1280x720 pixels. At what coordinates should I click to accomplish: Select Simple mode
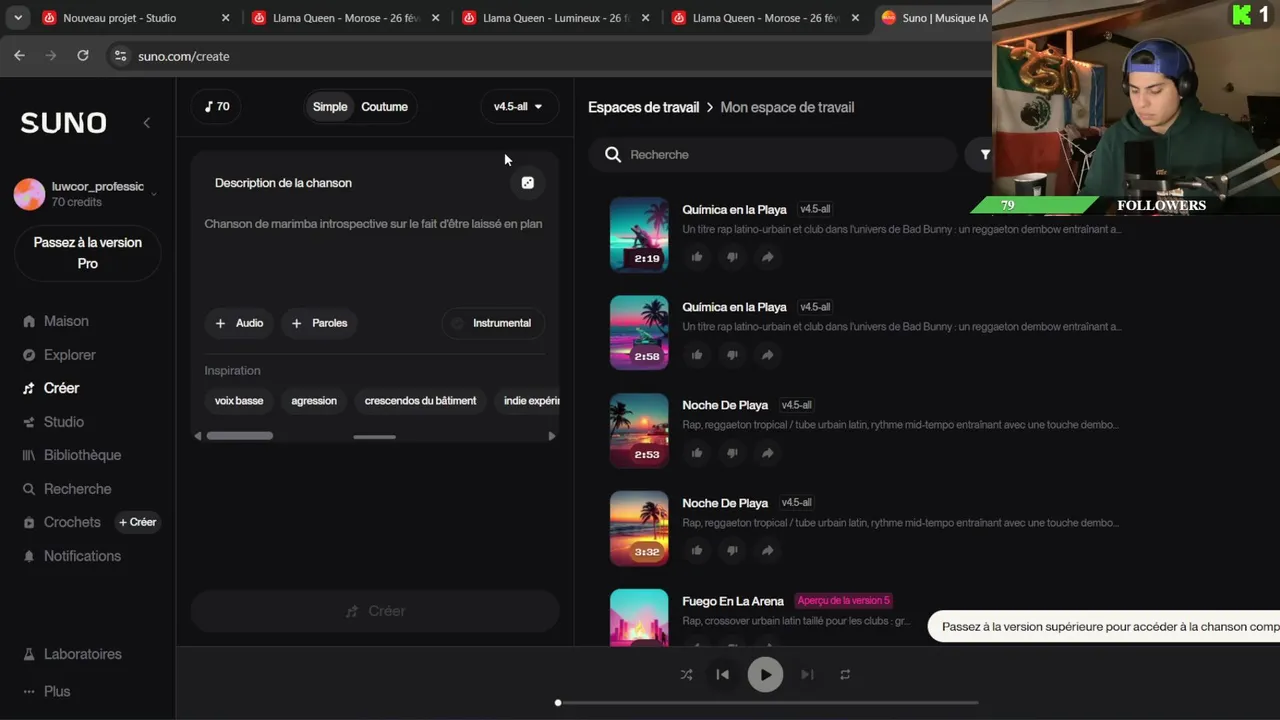click(330, 107)
